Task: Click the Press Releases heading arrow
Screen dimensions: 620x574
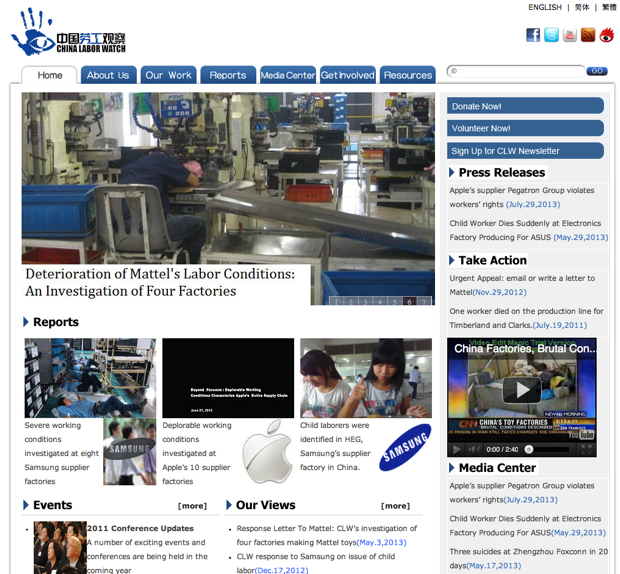Action: point(452,172)
